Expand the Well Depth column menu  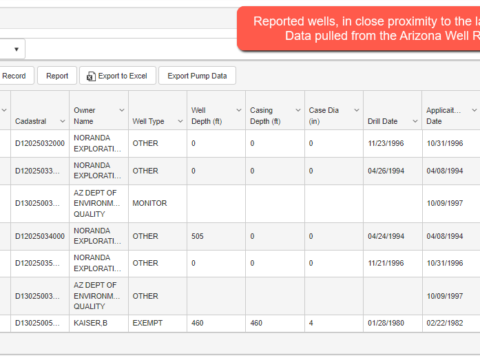(x=239, y=110)
